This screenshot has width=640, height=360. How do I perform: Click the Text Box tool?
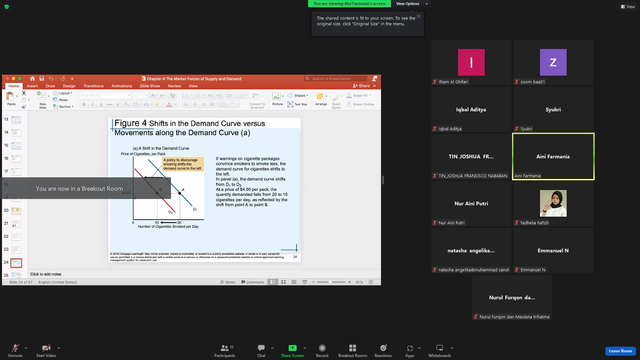click(297, 104)
